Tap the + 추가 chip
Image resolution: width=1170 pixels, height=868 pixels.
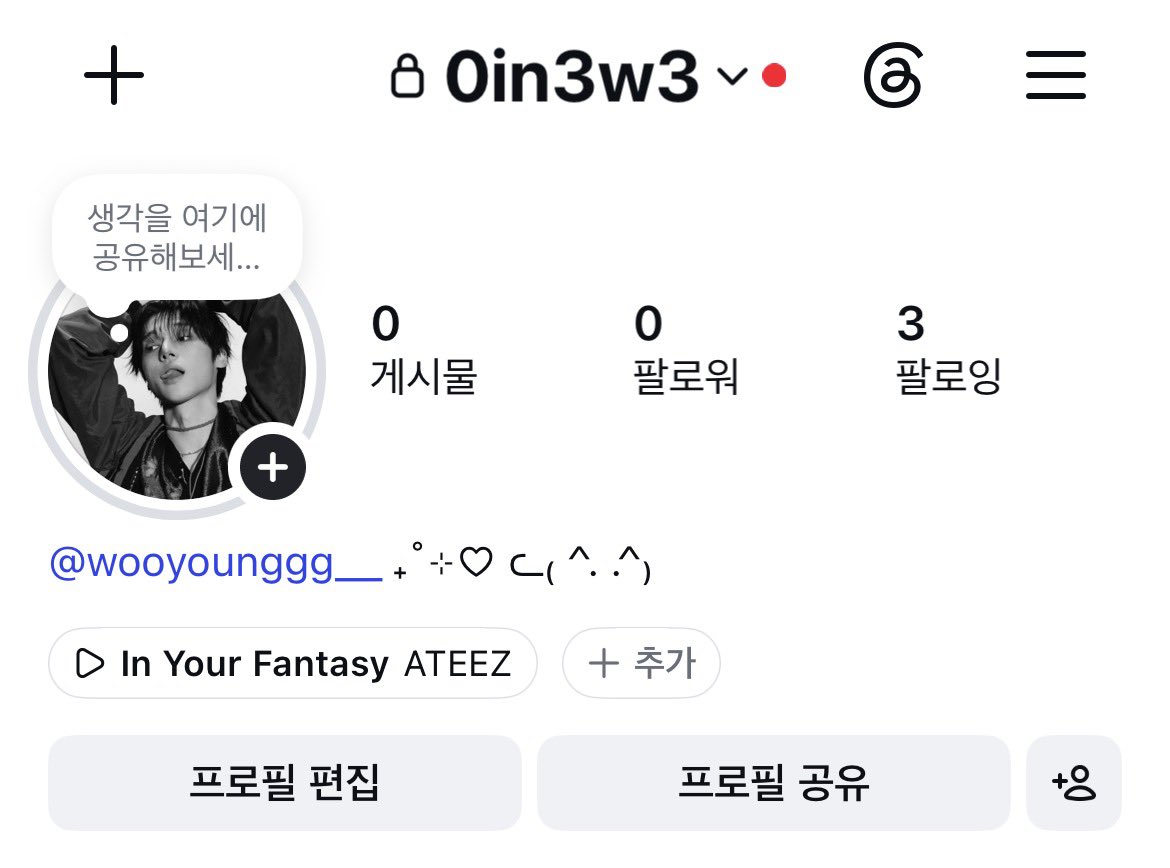(x=641, y=664)
